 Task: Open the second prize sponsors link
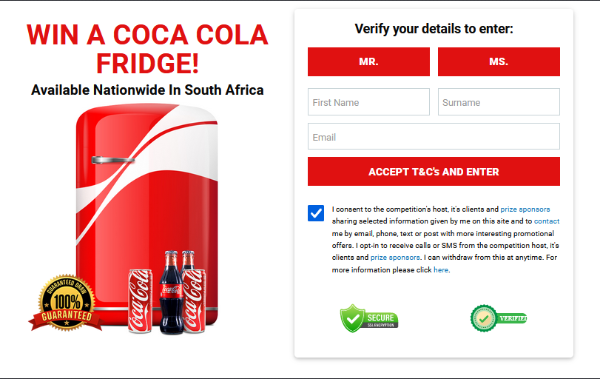tap(395, 257)
